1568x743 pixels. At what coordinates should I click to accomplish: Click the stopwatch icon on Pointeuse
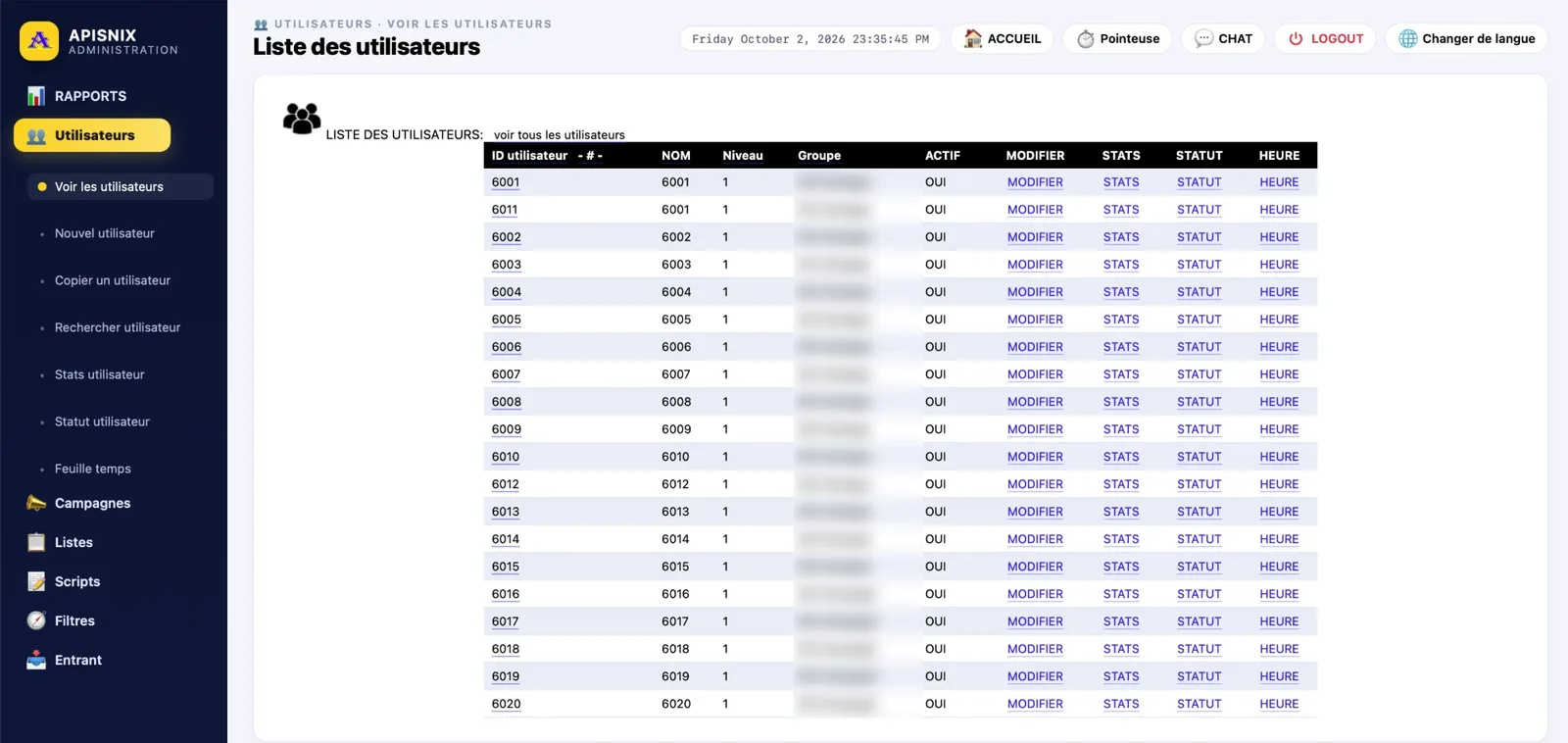click(x=1085, y=38)
